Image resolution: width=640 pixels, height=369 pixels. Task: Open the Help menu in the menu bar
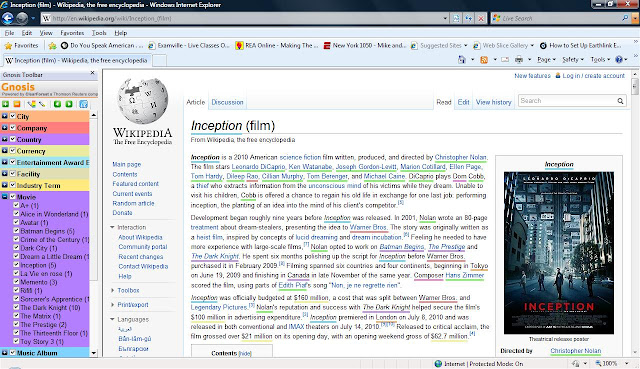pos(120,33)
